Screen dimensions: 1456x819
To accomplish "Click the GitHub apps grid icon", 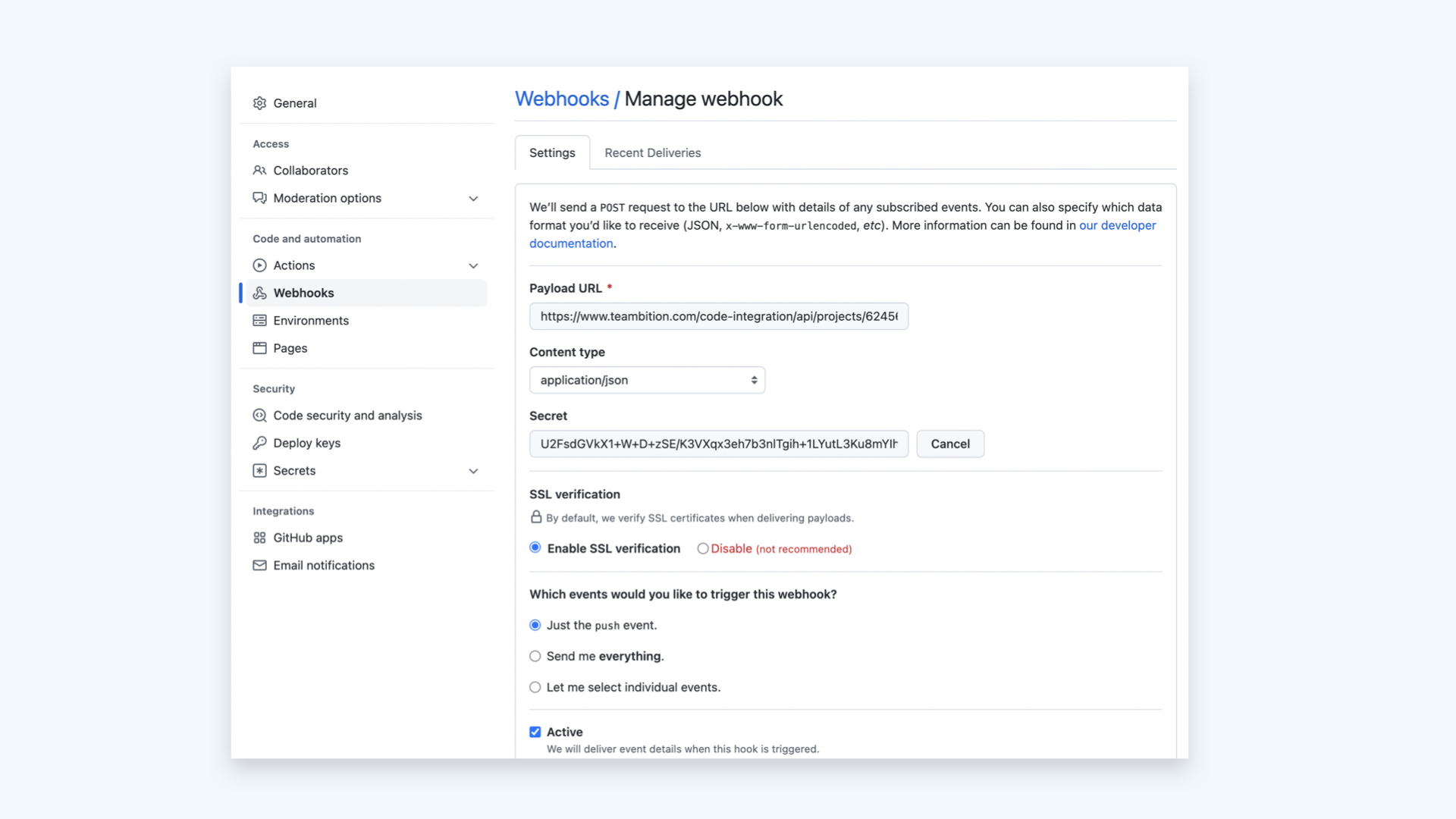I will point(259,538).
